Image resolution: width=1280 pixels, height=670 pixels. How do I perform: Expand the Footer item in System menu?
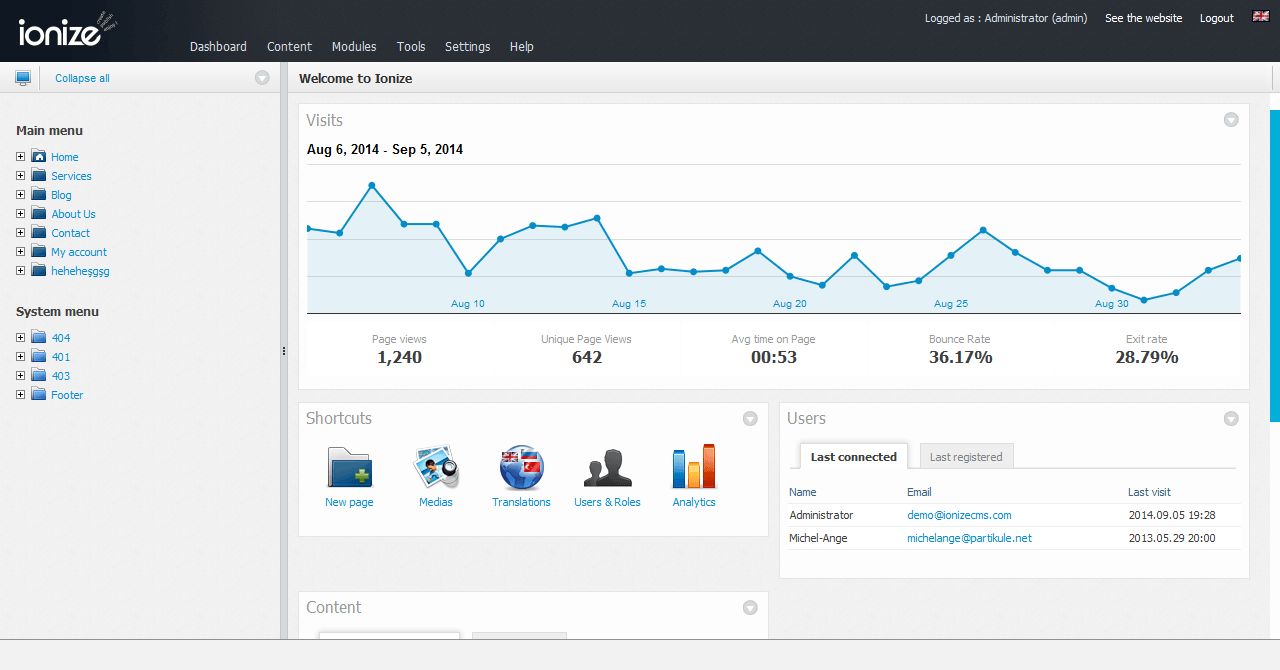pos(20,394)
